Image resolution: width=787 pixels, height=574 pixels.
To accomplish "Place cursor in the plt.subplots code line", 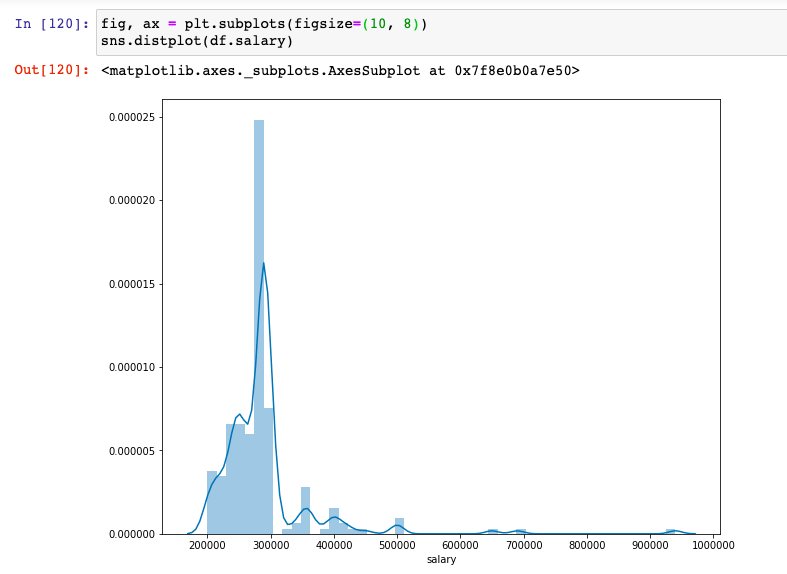I will 264,23.
